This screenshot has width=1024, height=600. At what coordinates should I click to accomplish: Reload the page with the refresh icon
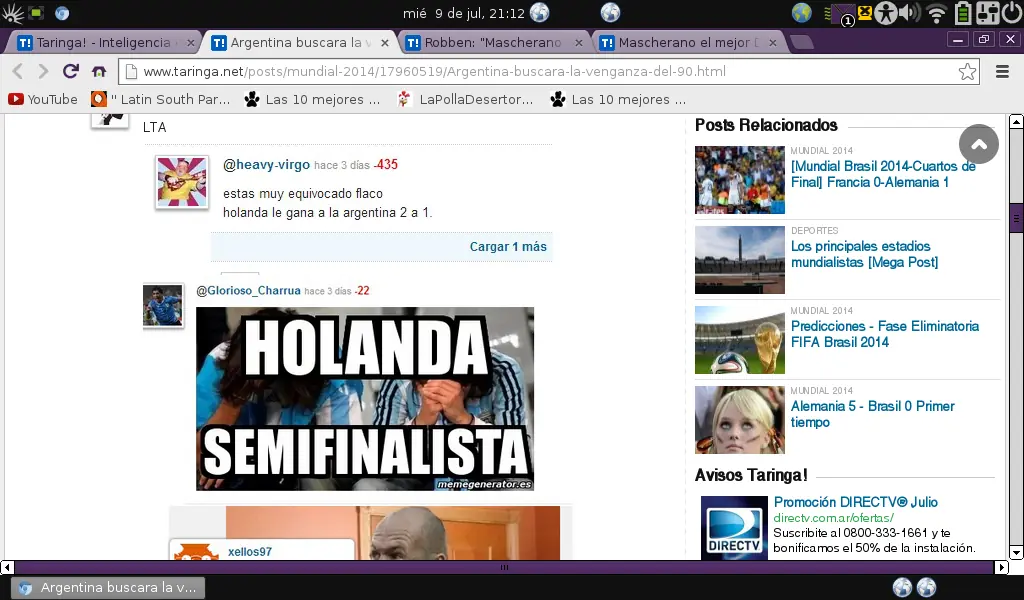71,71
